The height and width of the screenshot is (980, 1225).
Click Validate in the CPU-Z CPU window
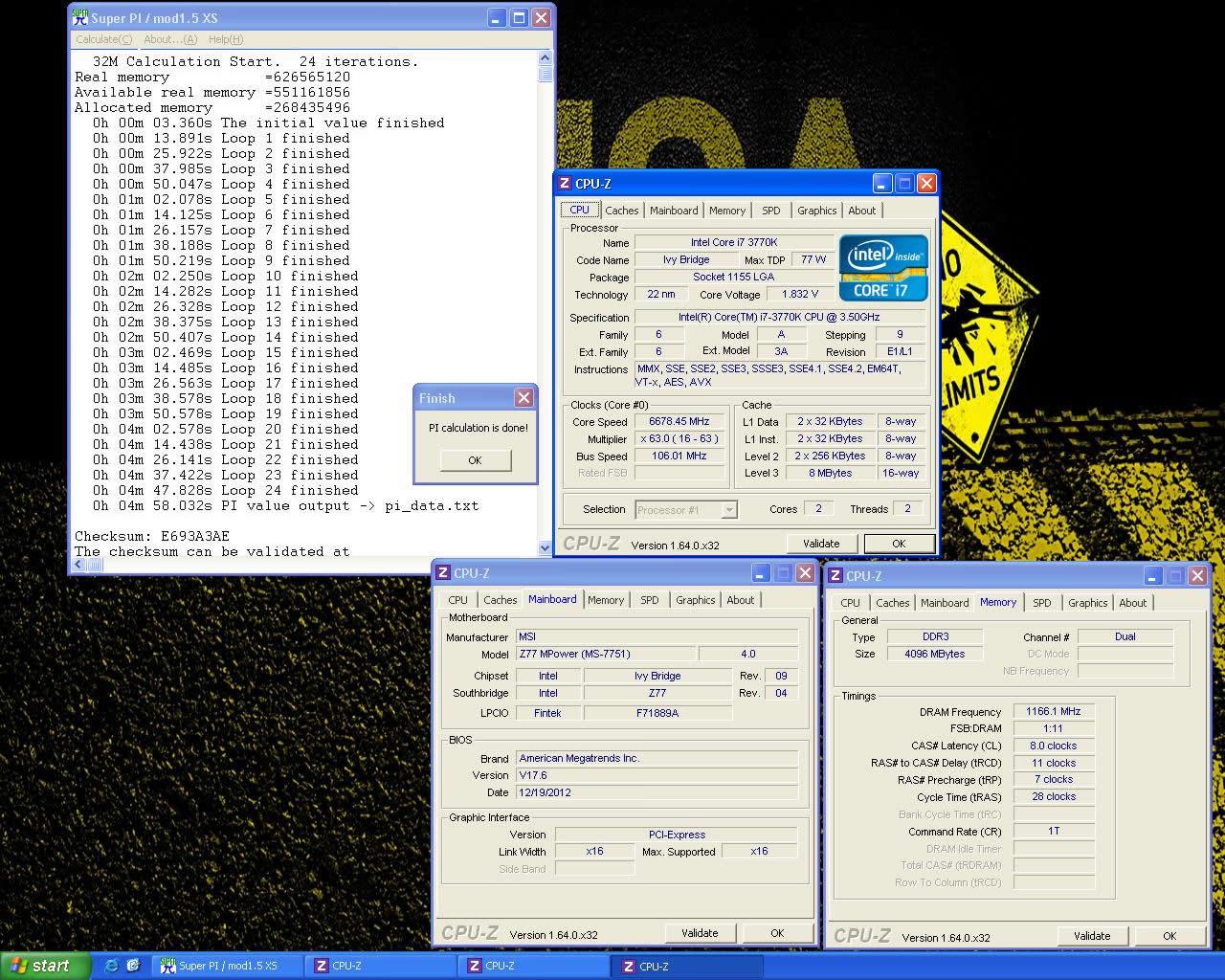[821, 544]
